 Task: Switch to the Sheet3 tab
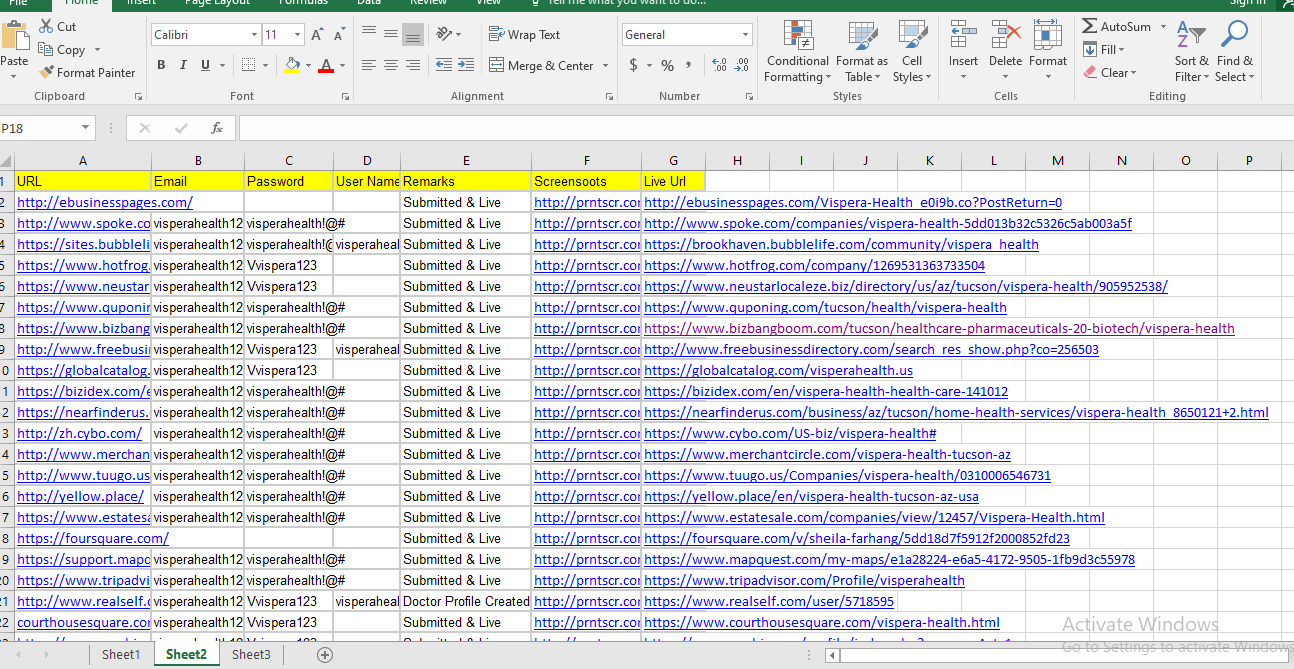coord(251,655)
